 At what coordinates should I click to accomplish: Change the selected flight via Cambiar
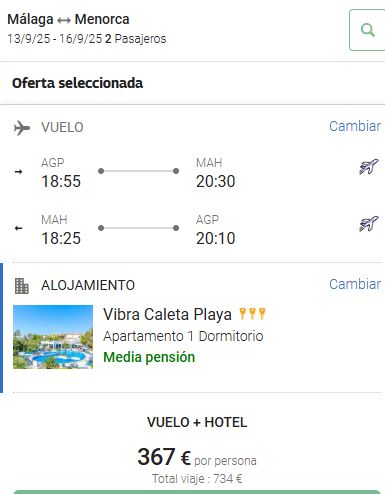pos(355,126)
